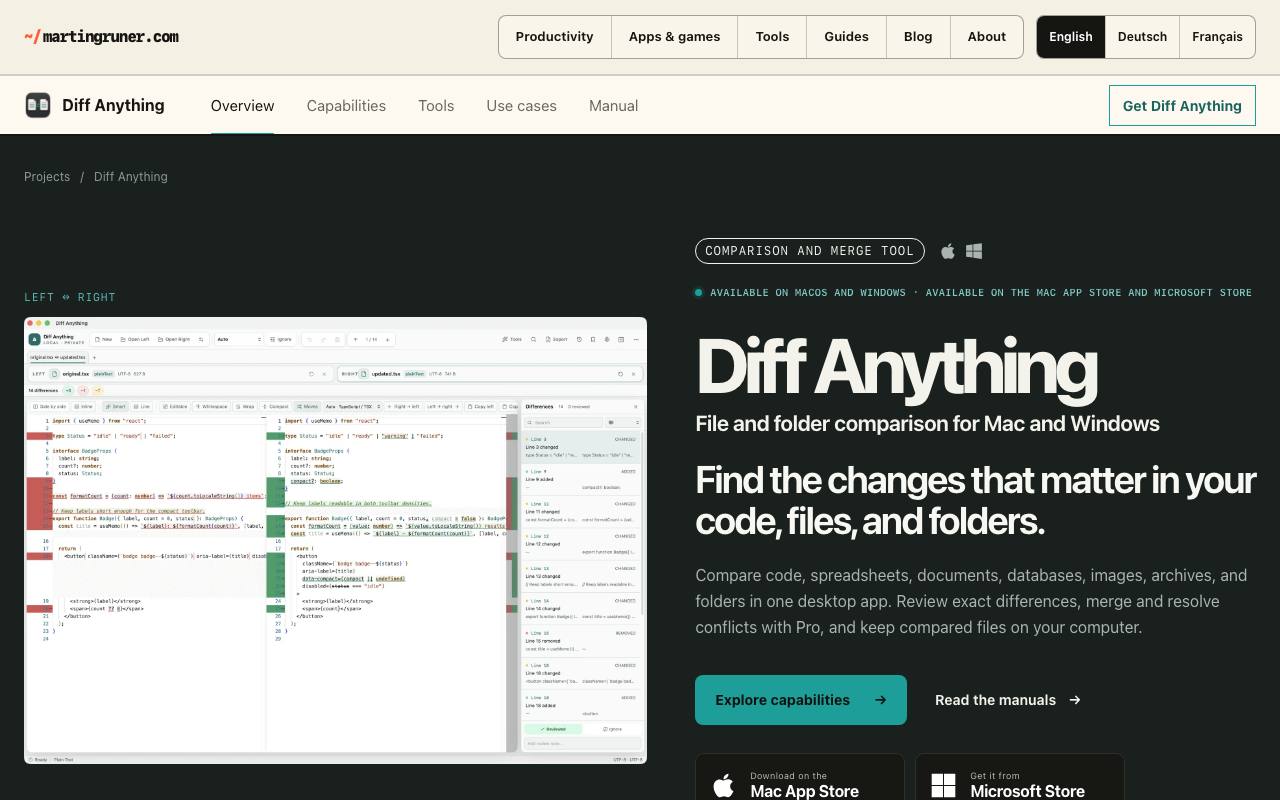Click the Apple logo on the Mac App Store button

(723, 785)
